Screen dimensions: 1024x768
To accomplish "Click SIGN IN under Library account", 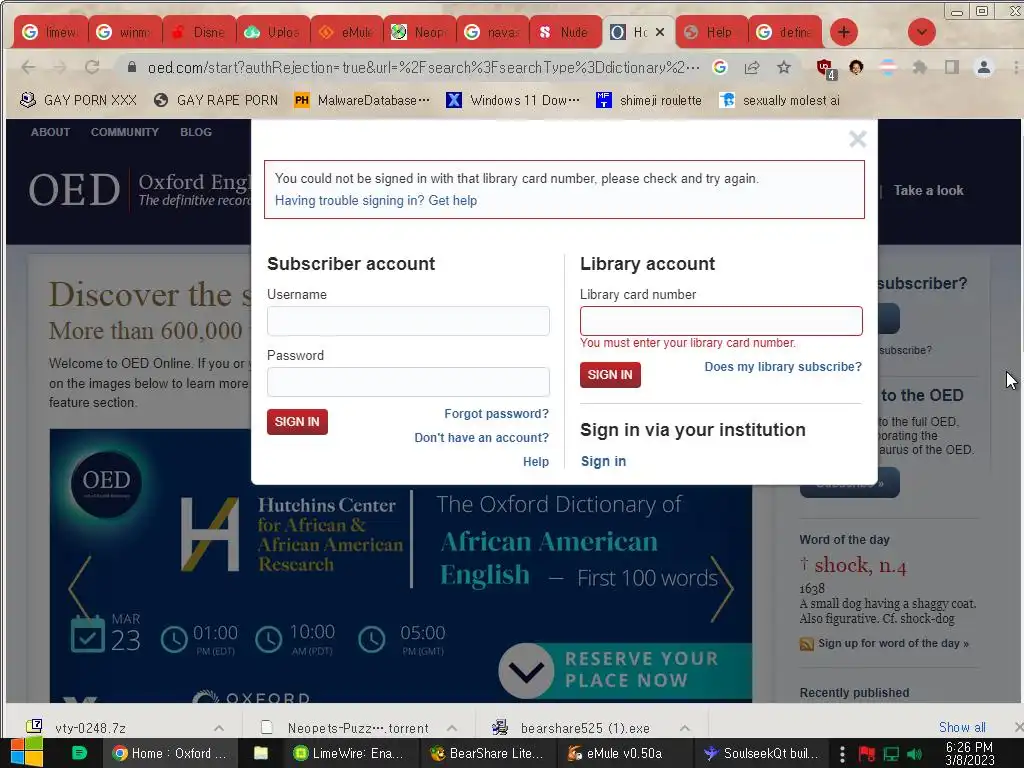I will pyautogui.click(x=610, y=375).
